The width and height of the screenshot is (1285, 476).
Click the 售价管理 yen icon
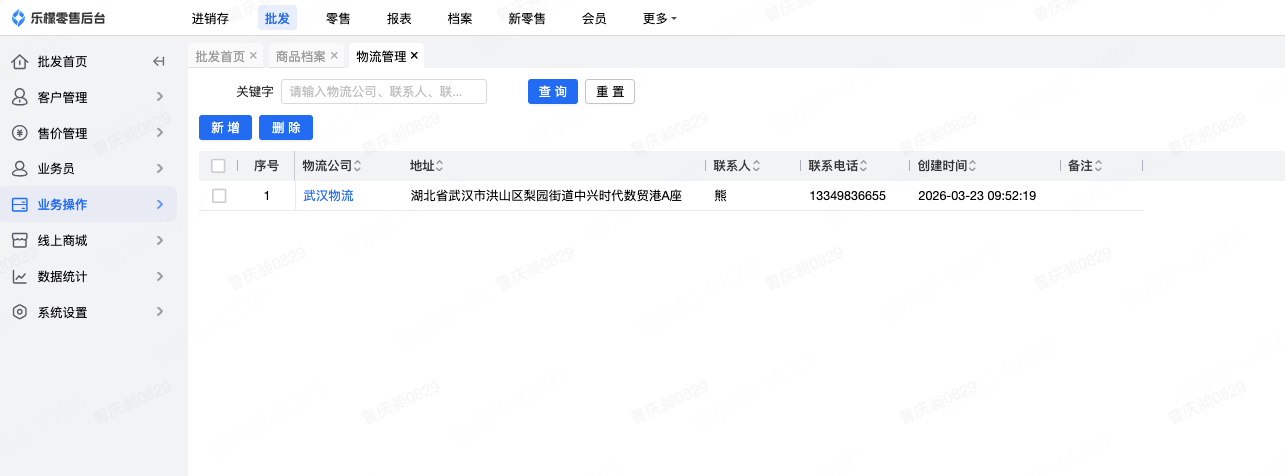[x=19, y=133]
